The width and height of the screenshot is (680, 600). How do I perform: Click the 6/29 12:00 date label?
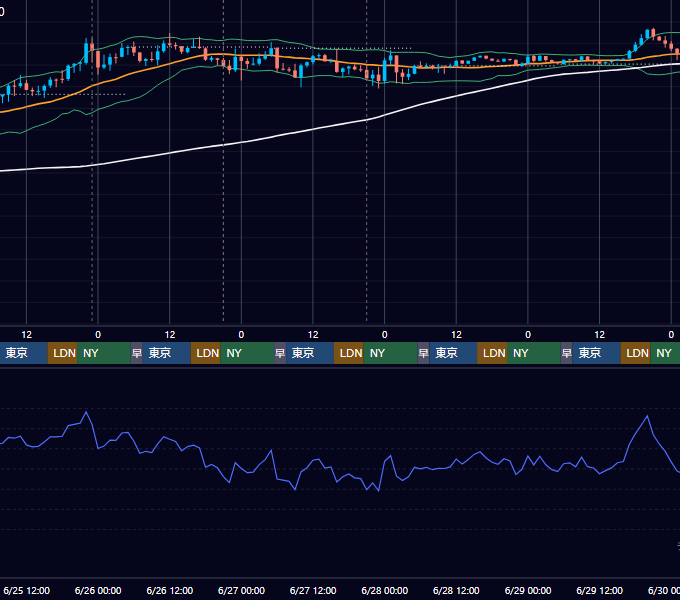coord(599,590)
